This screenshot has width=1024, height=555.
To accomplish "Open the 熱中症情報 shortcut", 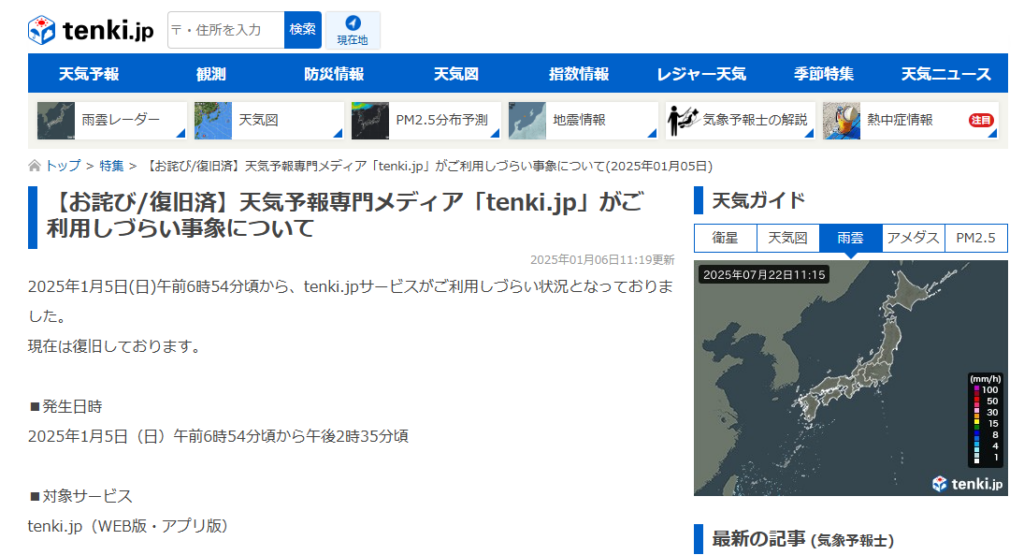I will [x=897, y=120].
